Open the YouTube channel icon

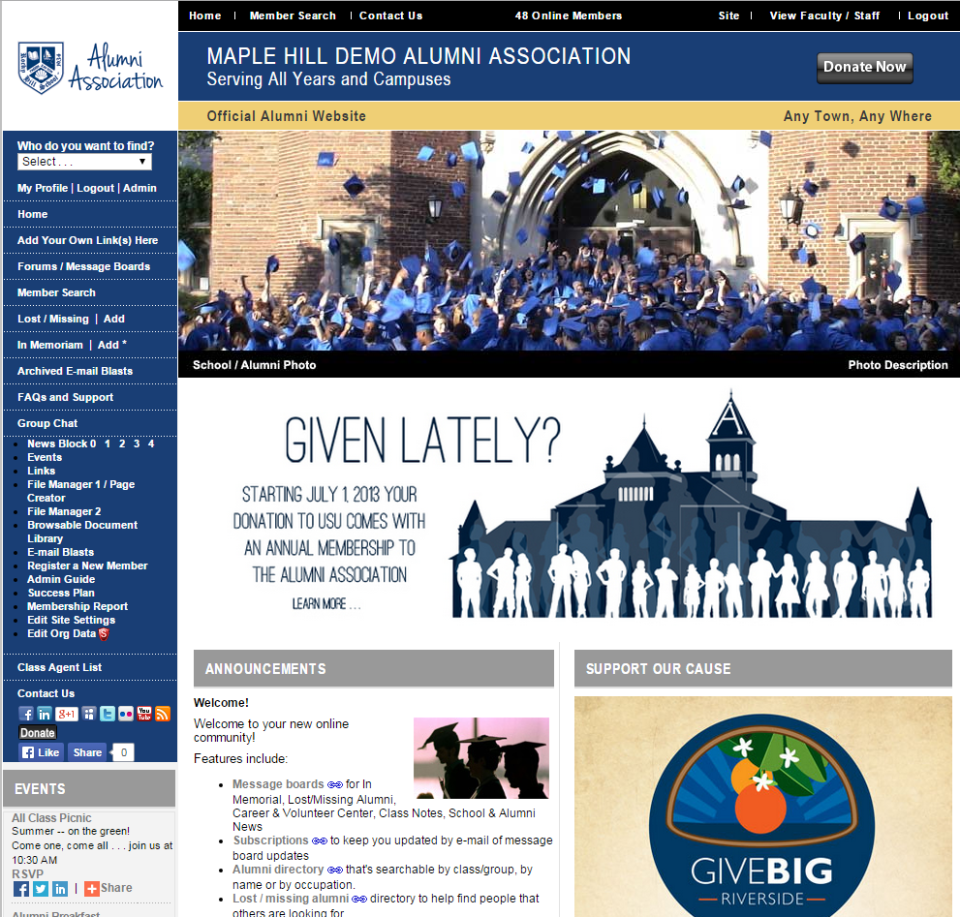click(145, 713)
